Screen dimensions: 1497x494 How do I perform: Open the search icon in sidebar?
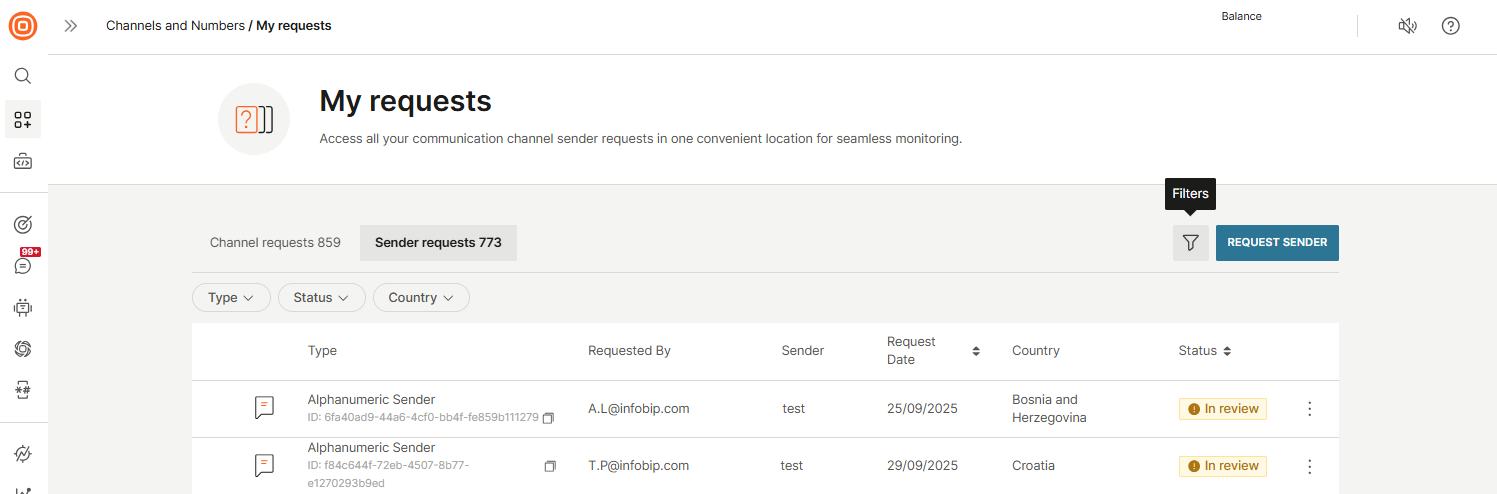point(23,76)
